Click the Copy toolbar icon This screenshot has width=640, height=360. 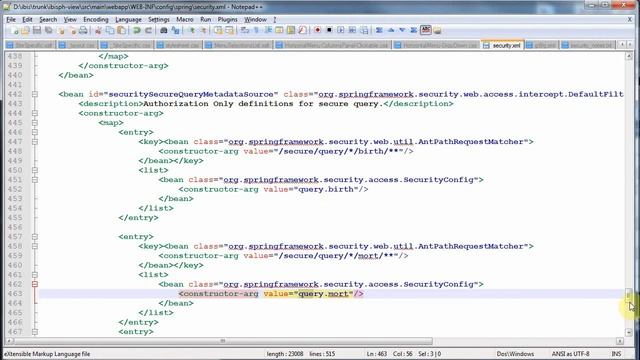tap(110, 30)
